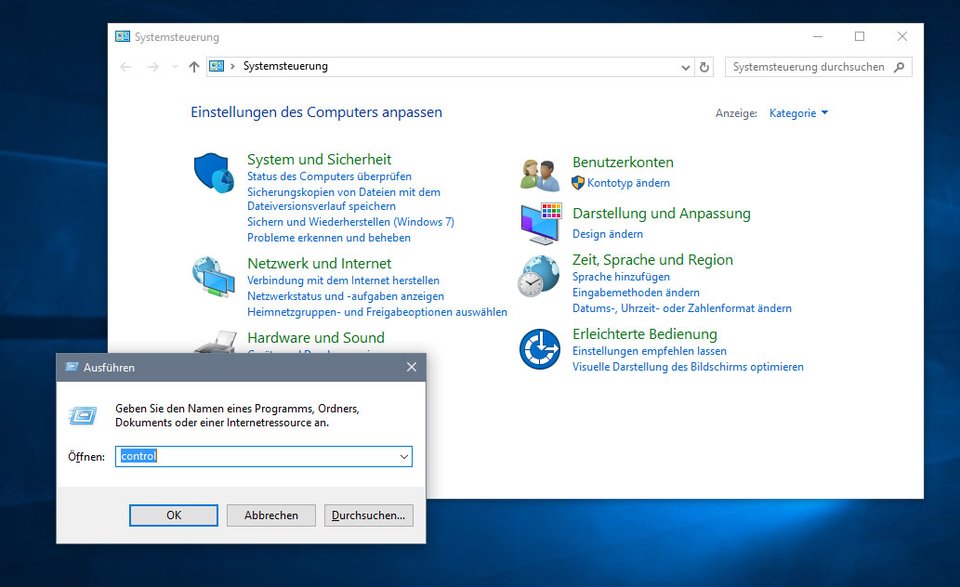
Task: Click the Zeit, Sprache und Region clock icon
Action: point(539,276)
